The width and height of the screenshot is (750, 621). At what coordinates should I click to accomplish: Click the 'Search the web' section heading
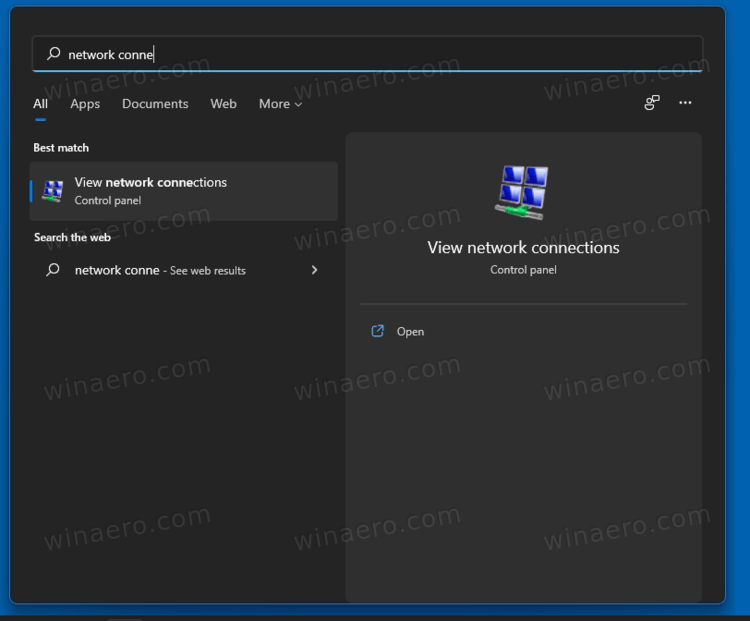coord(72,237)
